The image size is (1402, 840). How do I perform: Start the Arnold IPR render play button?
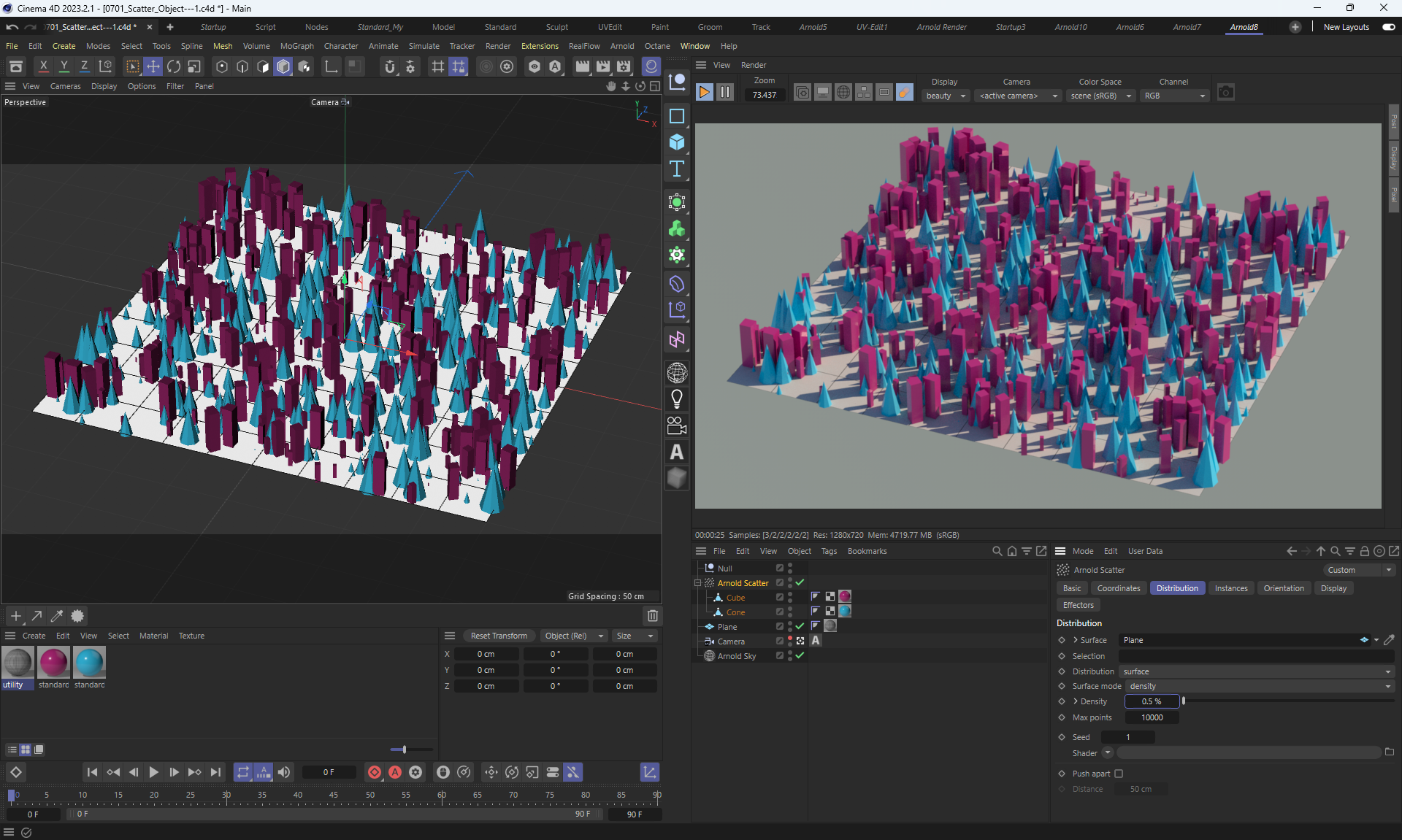click(x=704, y=93)
